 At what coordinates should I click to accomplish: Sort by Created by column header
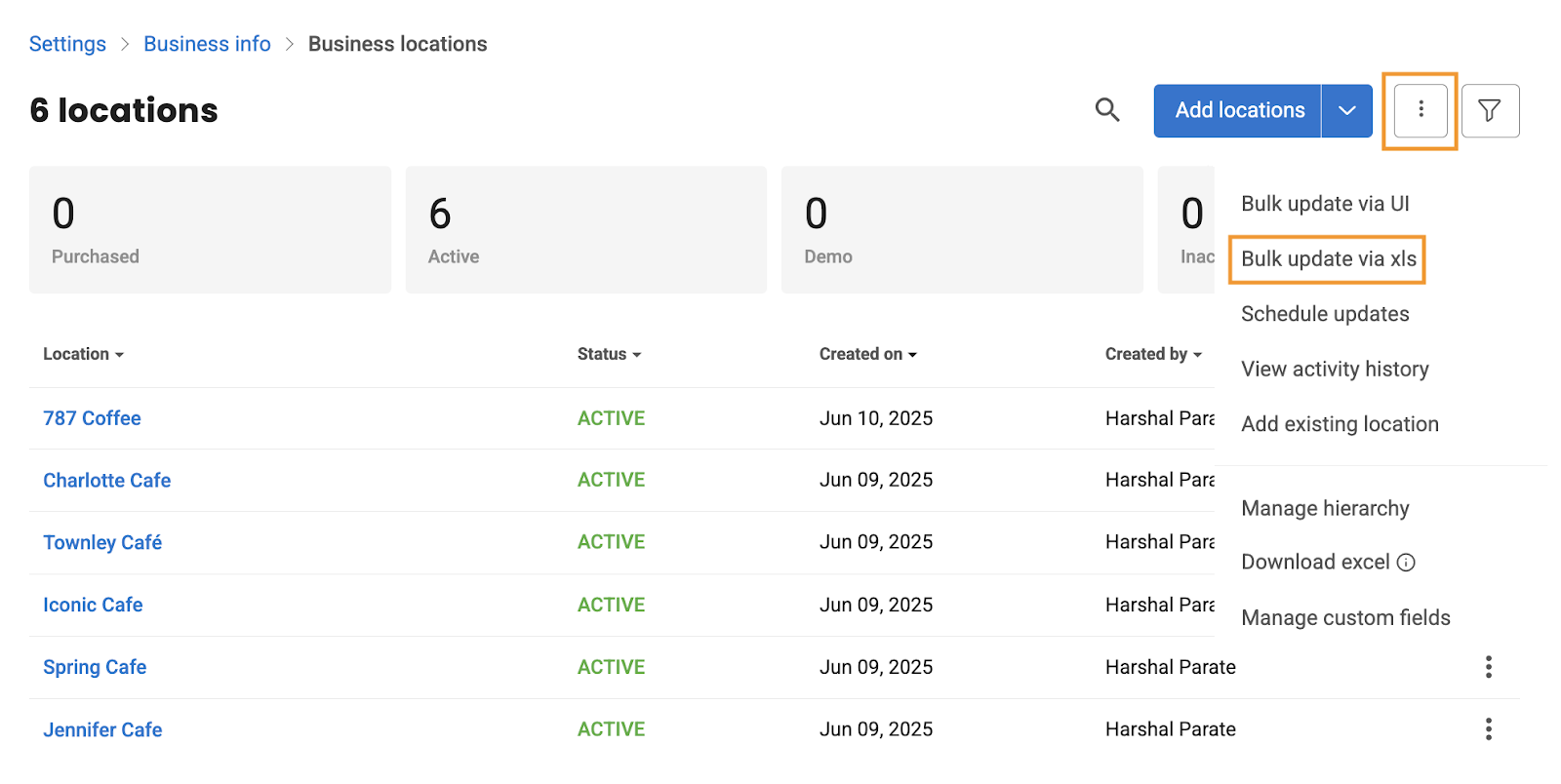1153,354
